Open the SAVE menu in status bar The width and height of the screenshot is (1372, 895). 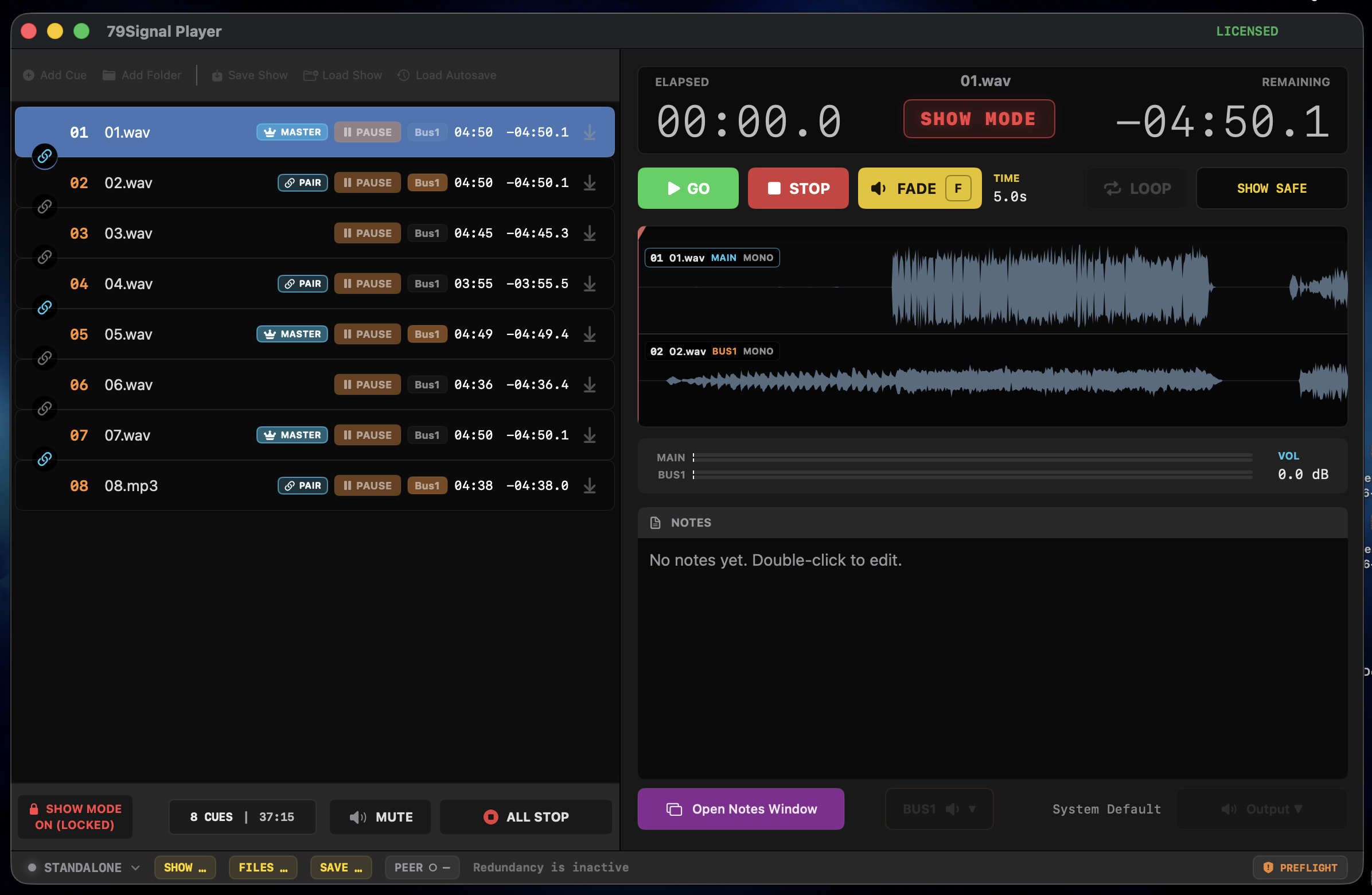(x=341, y=867)
